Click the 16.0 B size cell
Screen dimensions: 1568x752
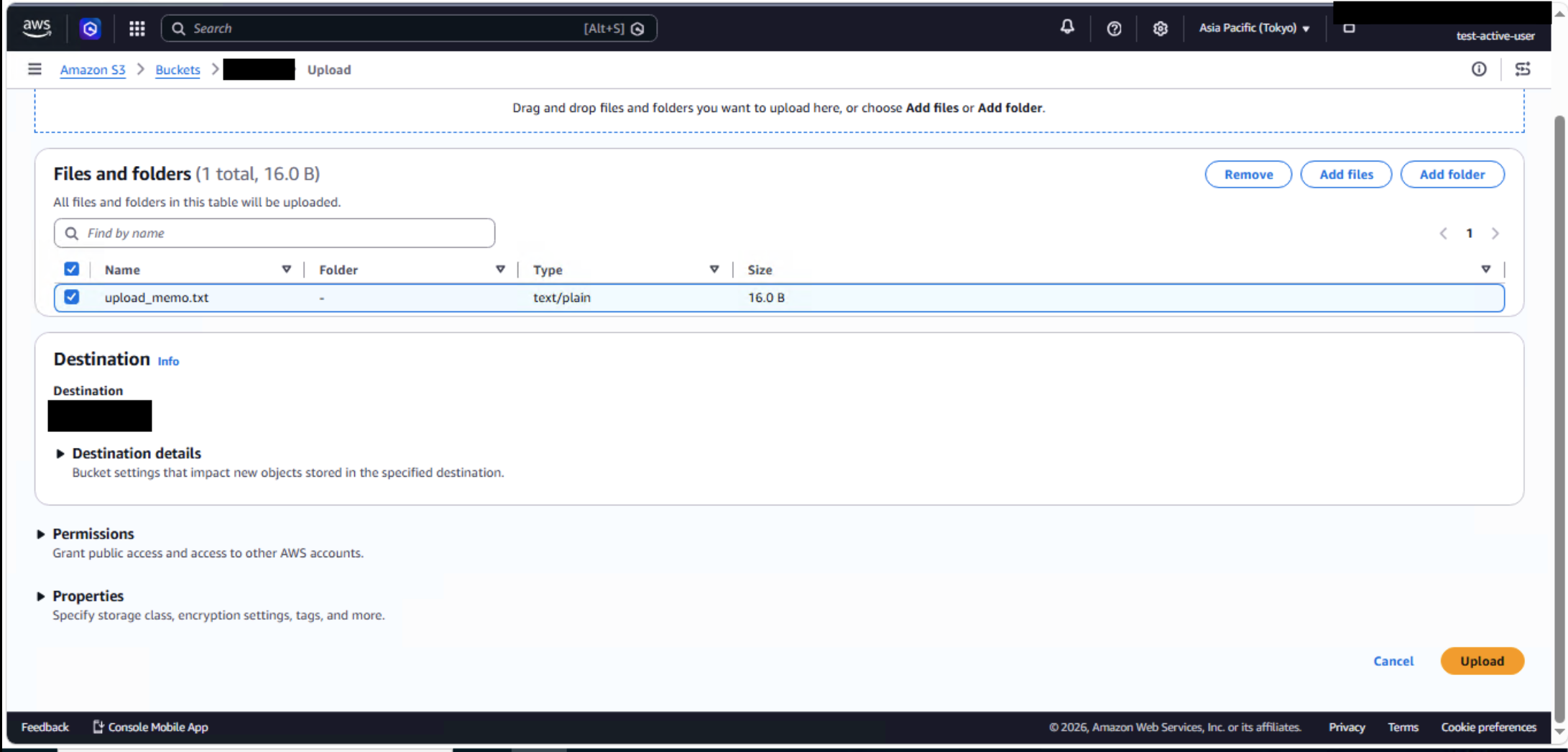point(766,297)
